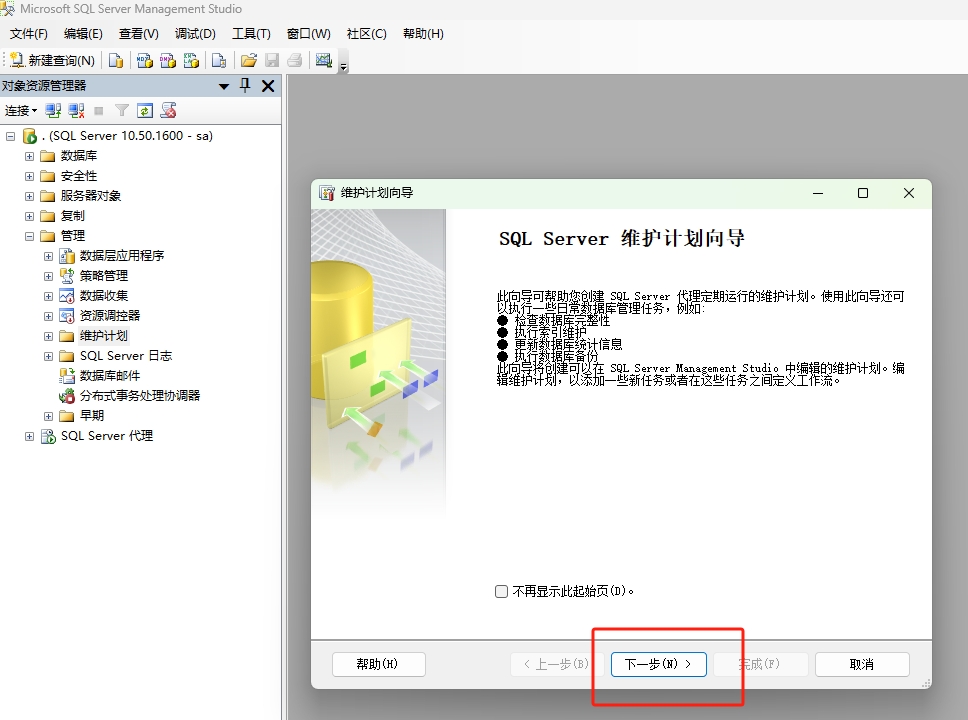The height and width of the screenshot is (720, 968).
Task: Click the 数据层应用程序 node icon
Action: pyautogui.click(x=67, y=256)
